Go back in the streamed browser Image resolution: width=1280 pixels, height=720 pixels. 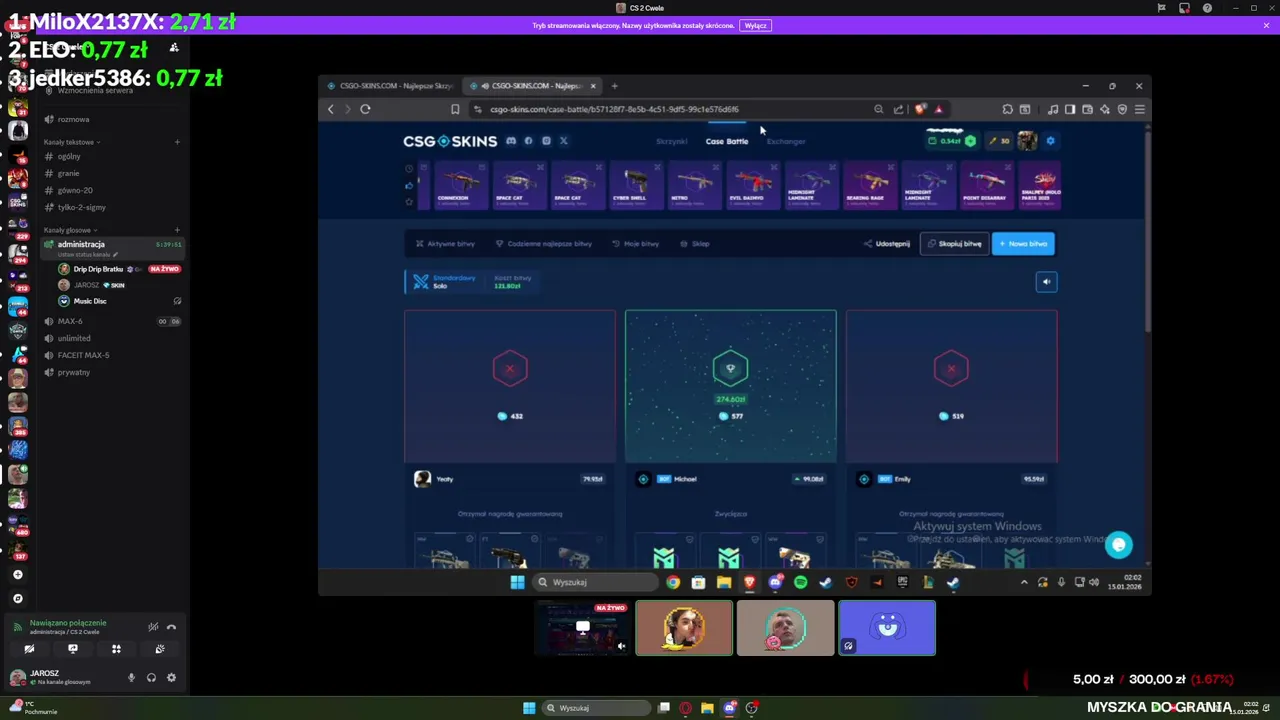331,109
